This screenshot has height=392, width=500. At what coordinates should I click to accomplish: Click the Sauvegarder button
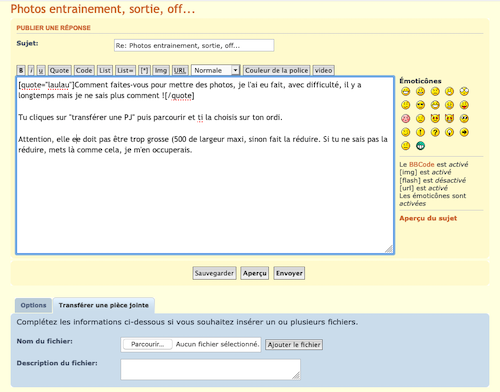(x=214, y=273)
